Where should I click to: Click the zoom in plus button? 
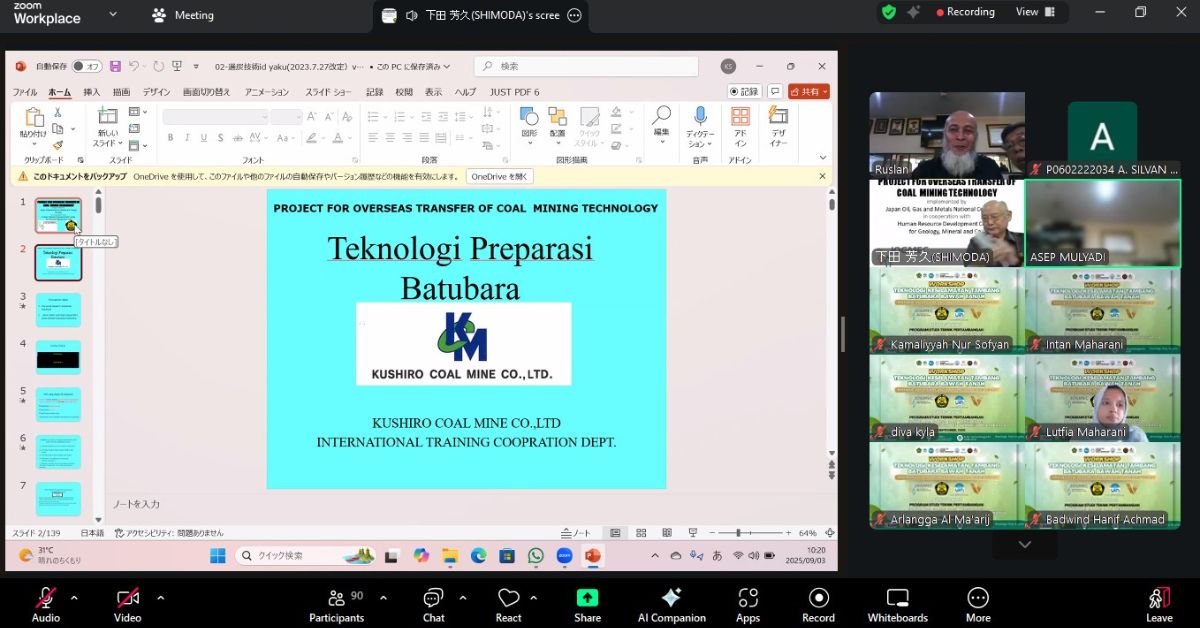tap(787, 533)
